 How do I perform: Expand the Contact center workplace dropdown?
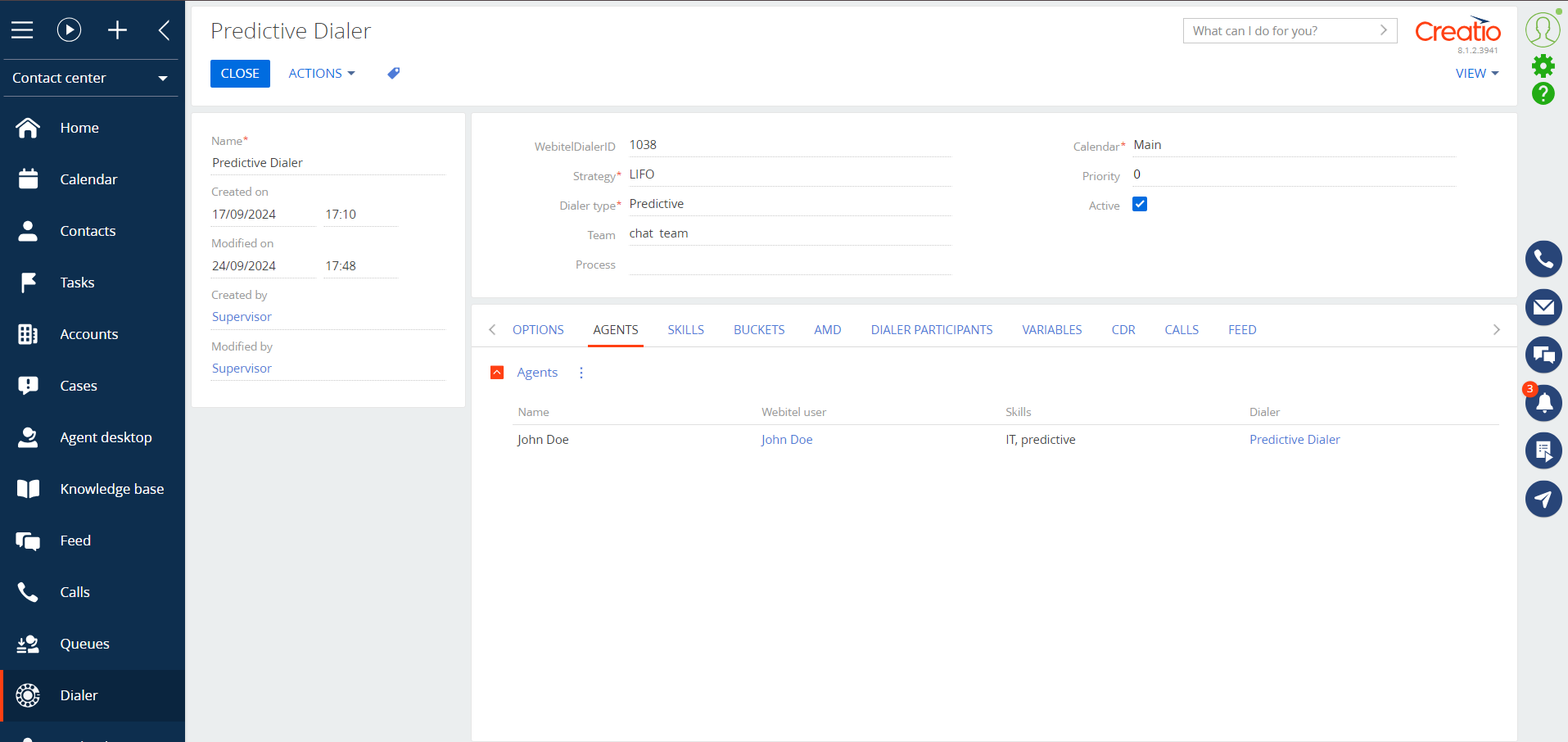tap(90, 78)
